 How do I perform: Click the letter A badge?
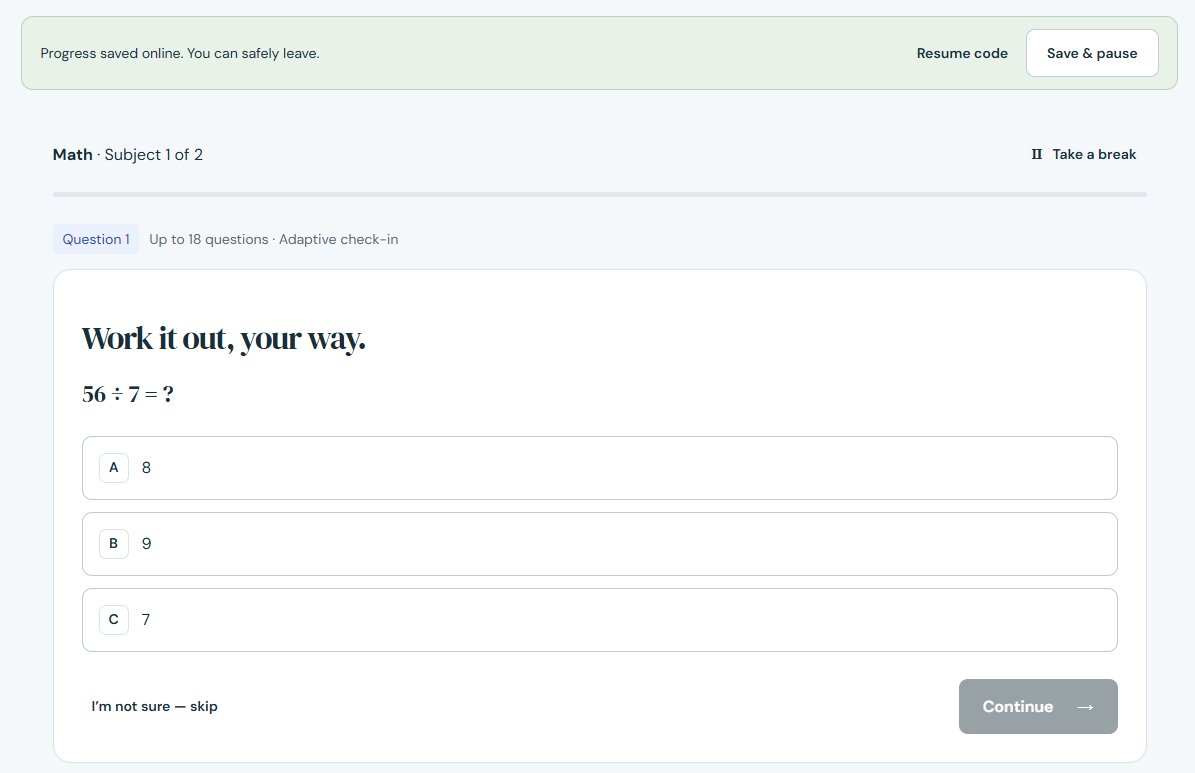click(114, 468)
